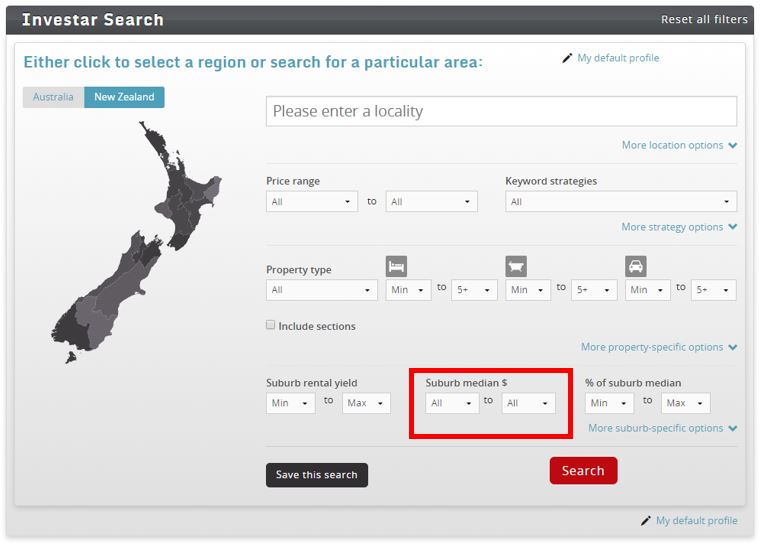This screenshot has height=545, width=763.
Task: Open Suburb median $ maximum dropdown
Action: 528,403
